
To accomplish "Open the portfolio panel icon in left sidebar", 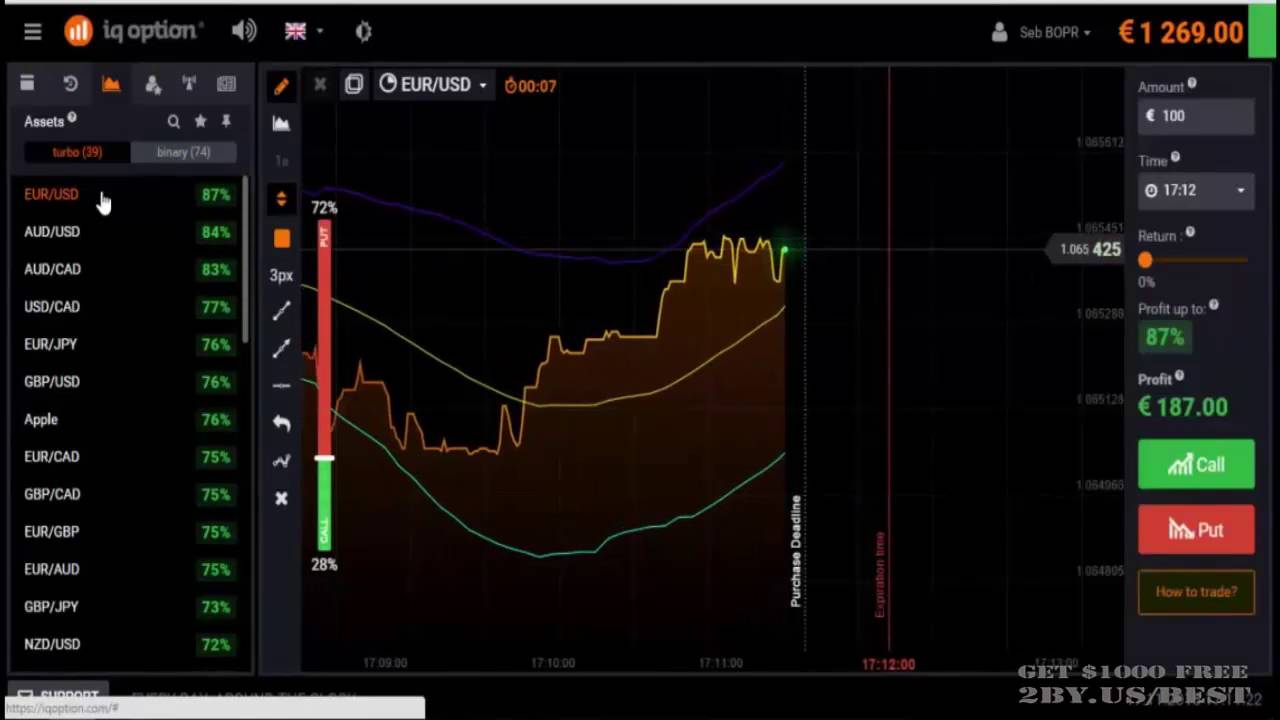I will click(x=28, y=84).
